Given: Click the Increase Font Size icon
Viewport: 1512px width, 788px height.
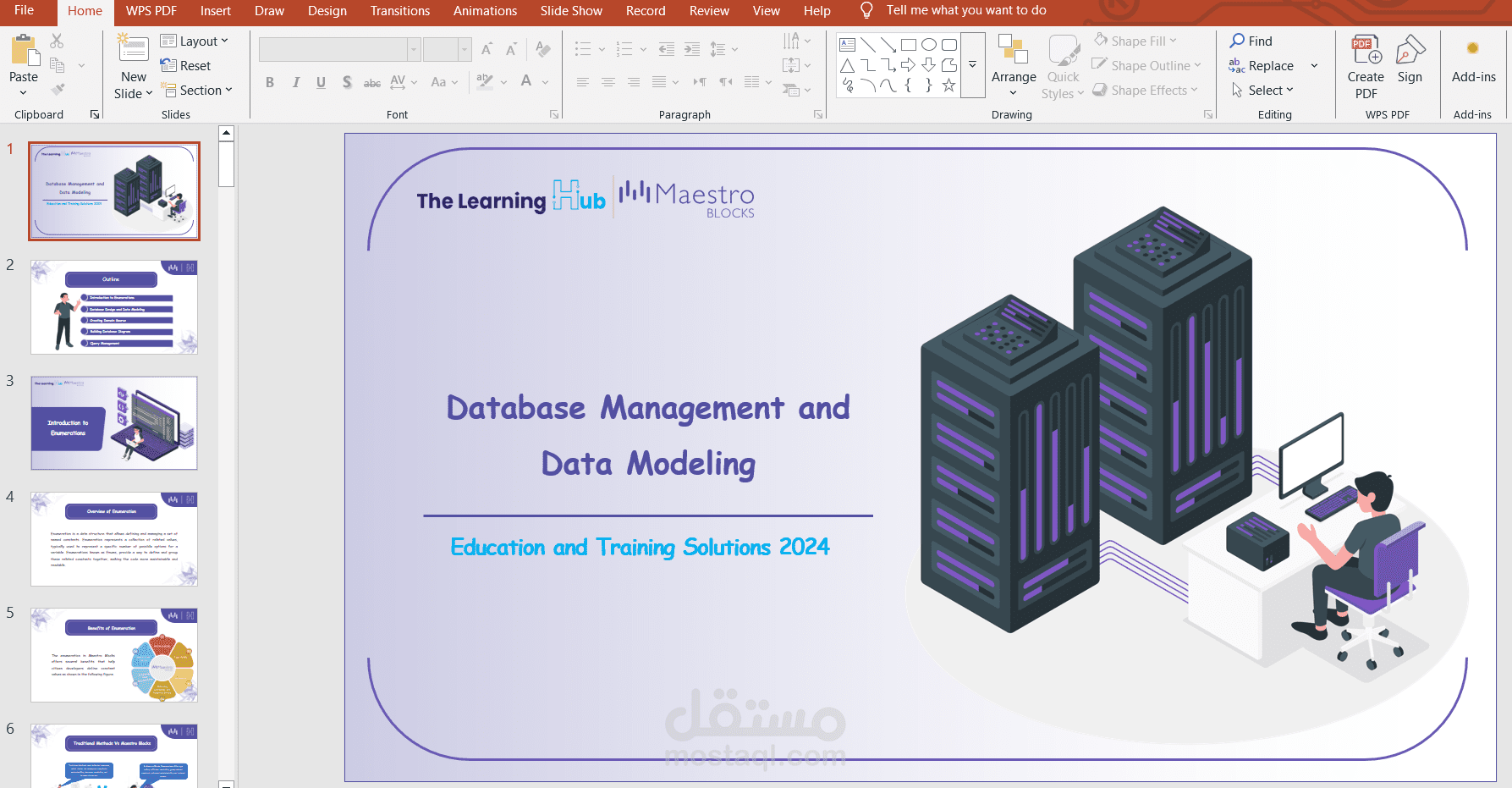Looking at the screenshot, I should pos(487,49).
